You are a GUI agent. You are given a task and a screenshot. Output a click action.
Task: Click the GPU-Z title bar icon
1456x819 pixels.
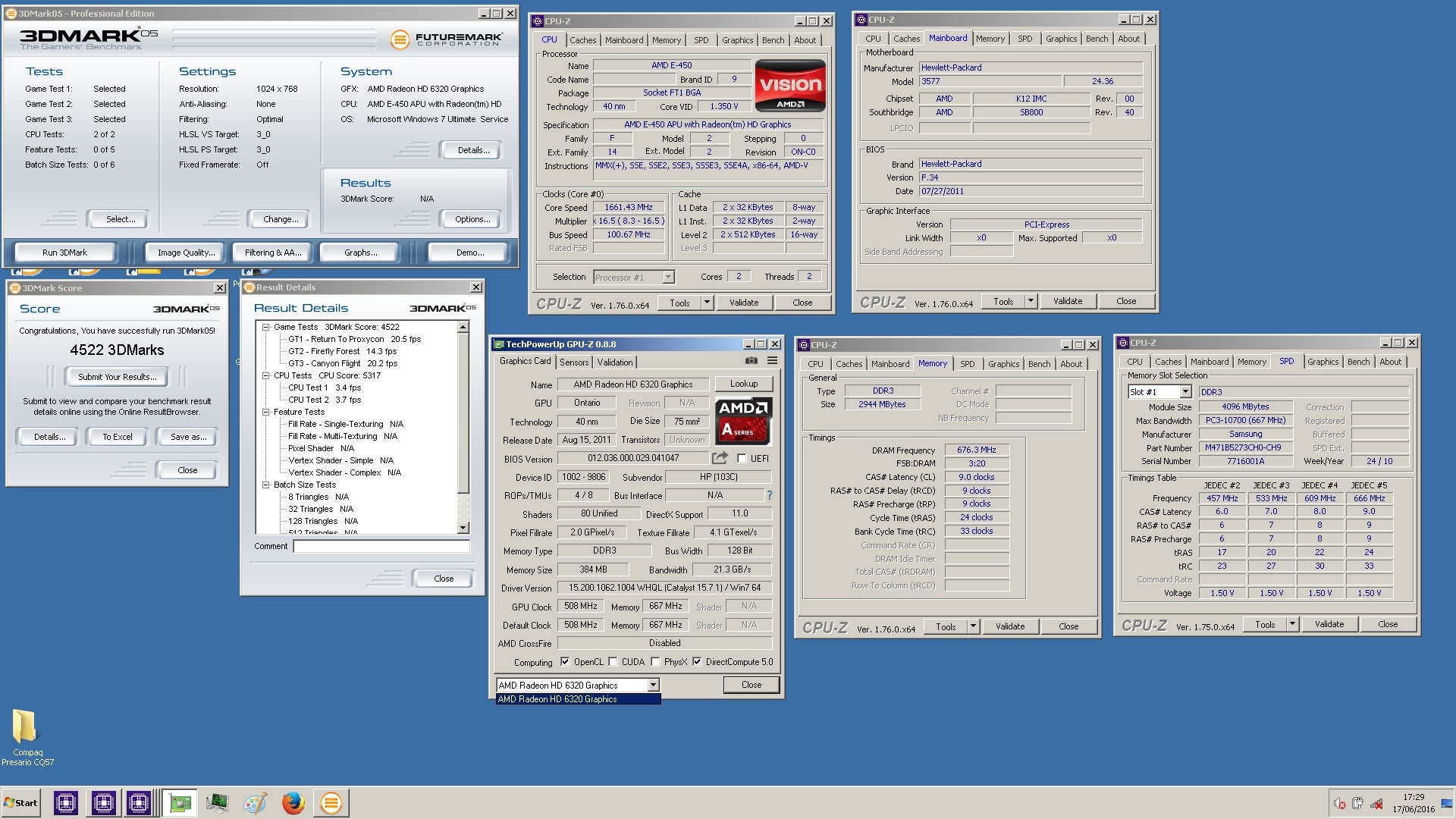pyautogui.click(x=499, y=344)
